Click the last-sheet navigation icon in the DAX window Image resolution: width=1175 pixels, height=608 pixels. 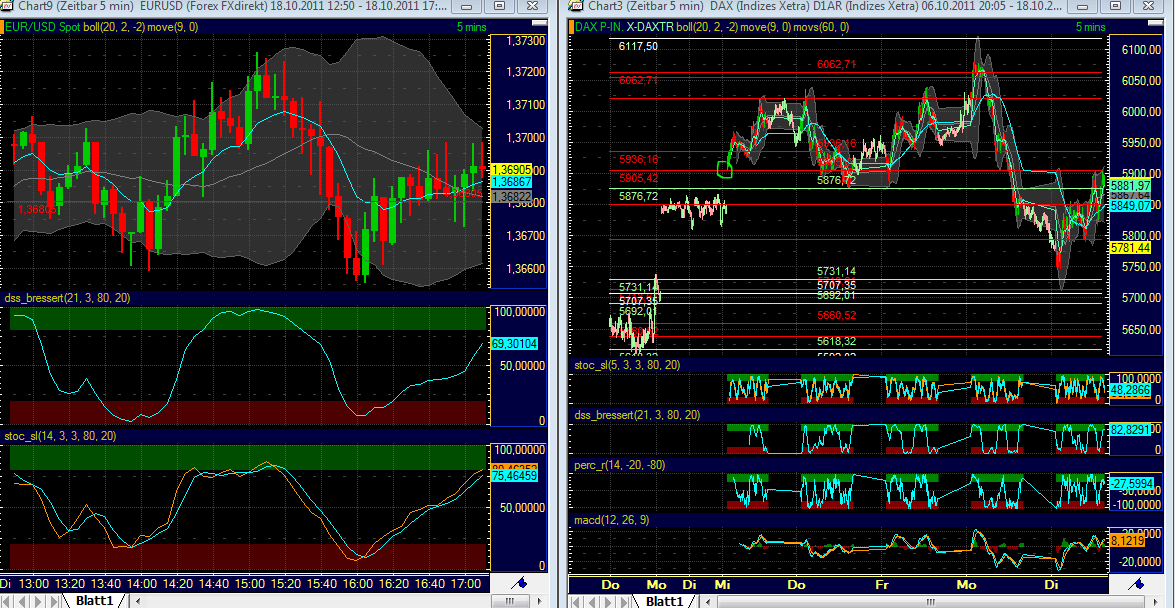coord(621,601)
